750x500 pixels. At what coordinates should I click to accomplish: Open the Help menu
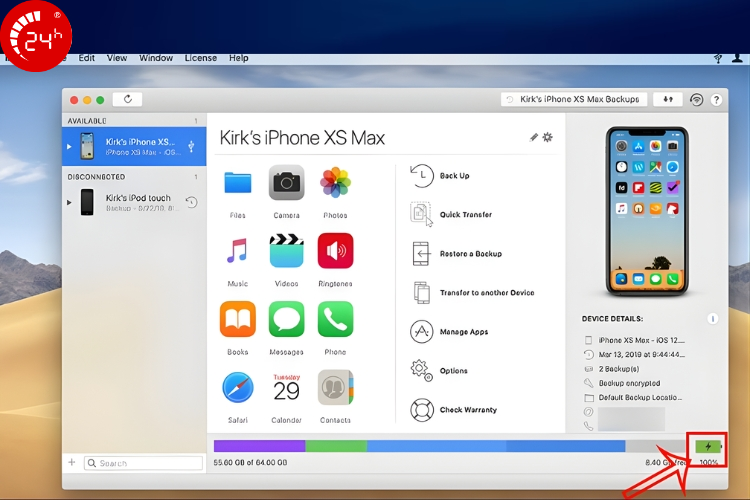tap(238, 58)
